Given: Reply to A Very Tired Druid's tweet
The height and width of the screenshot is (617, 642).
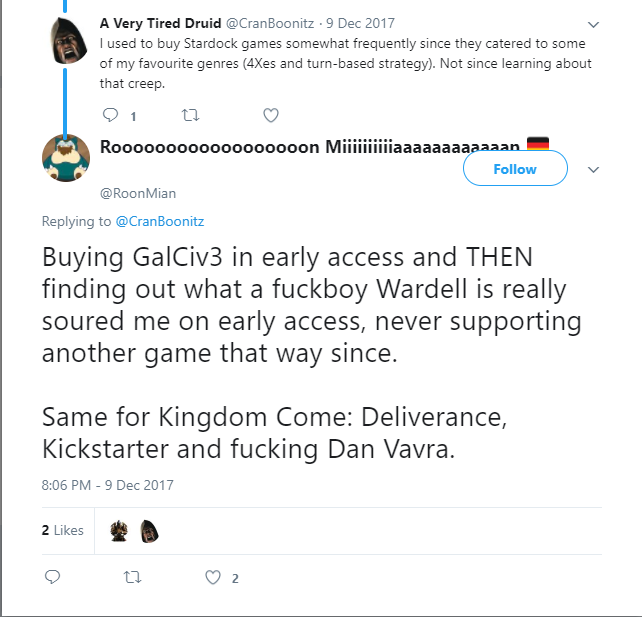Looking at the screenshot, I should [x=110, y=115].
